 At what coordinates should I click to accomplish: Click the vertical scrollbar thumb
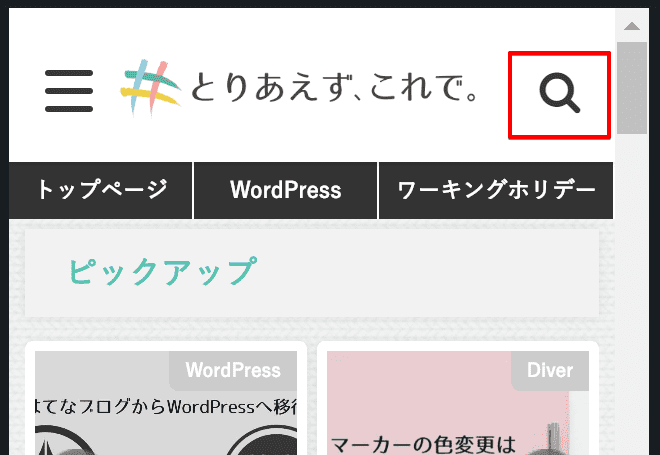pos(631,87)
